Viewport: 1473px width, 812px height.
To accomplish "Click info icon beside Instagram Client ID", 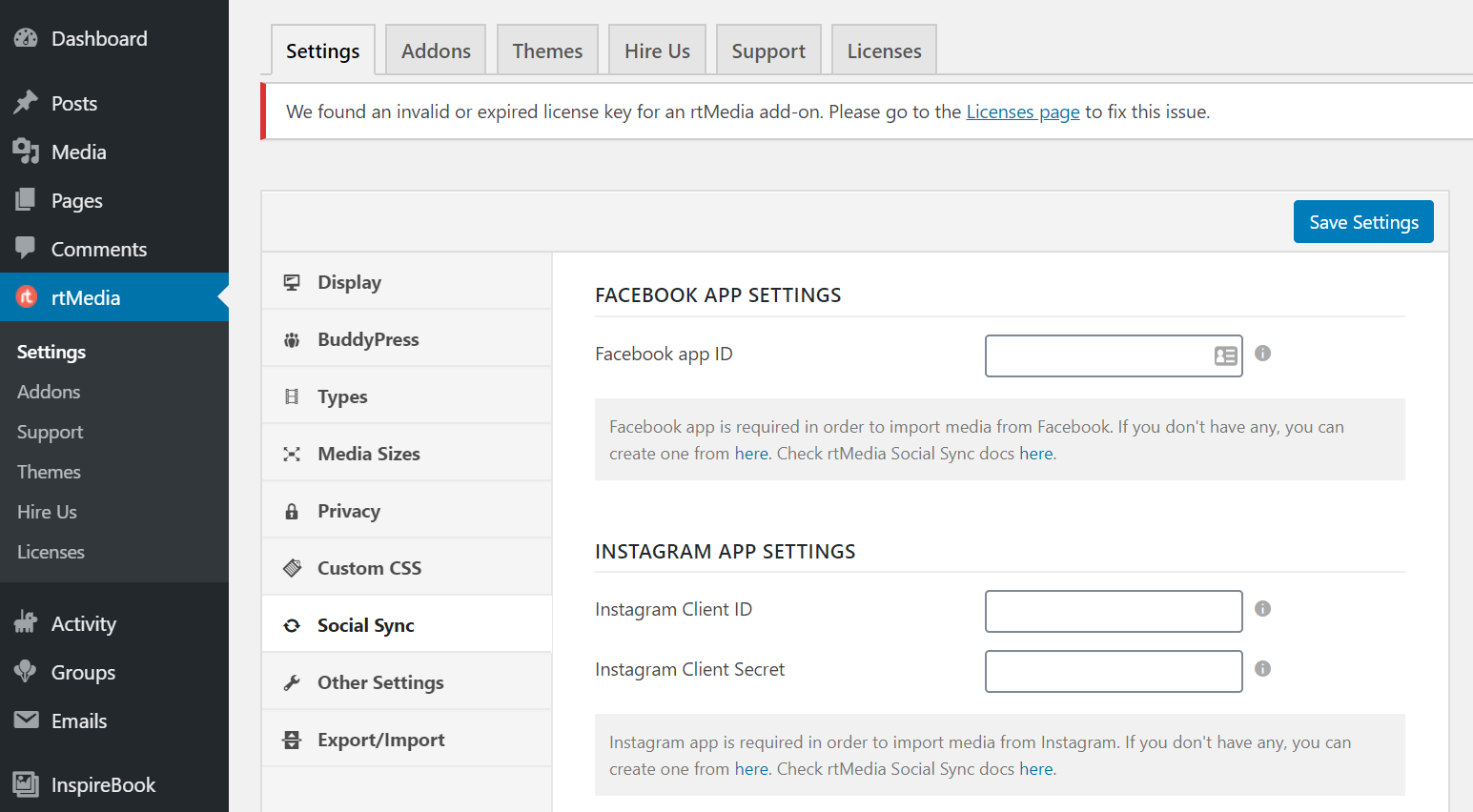I will 1262,609.
